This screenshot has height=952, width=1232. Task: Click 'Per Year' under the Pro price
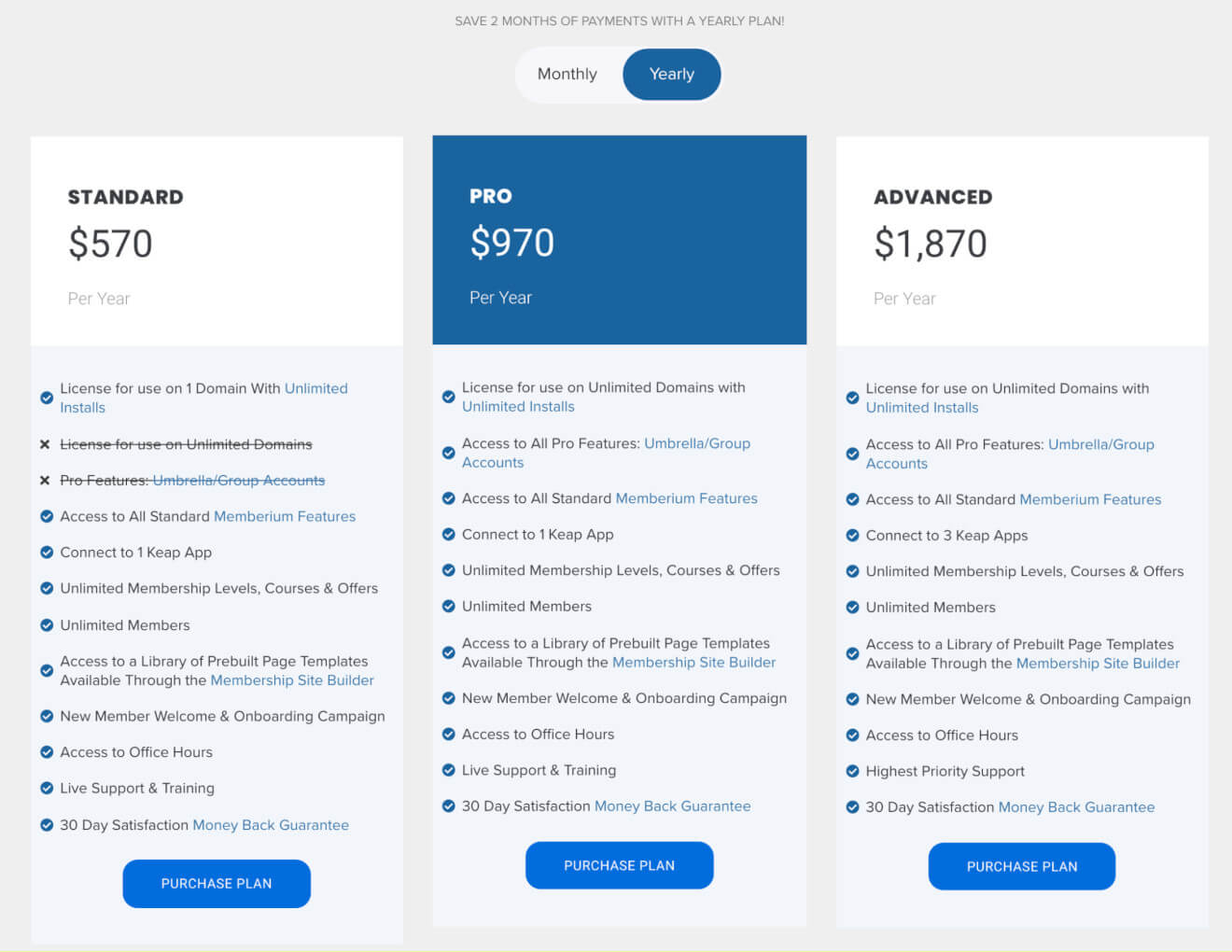(500, 298)
